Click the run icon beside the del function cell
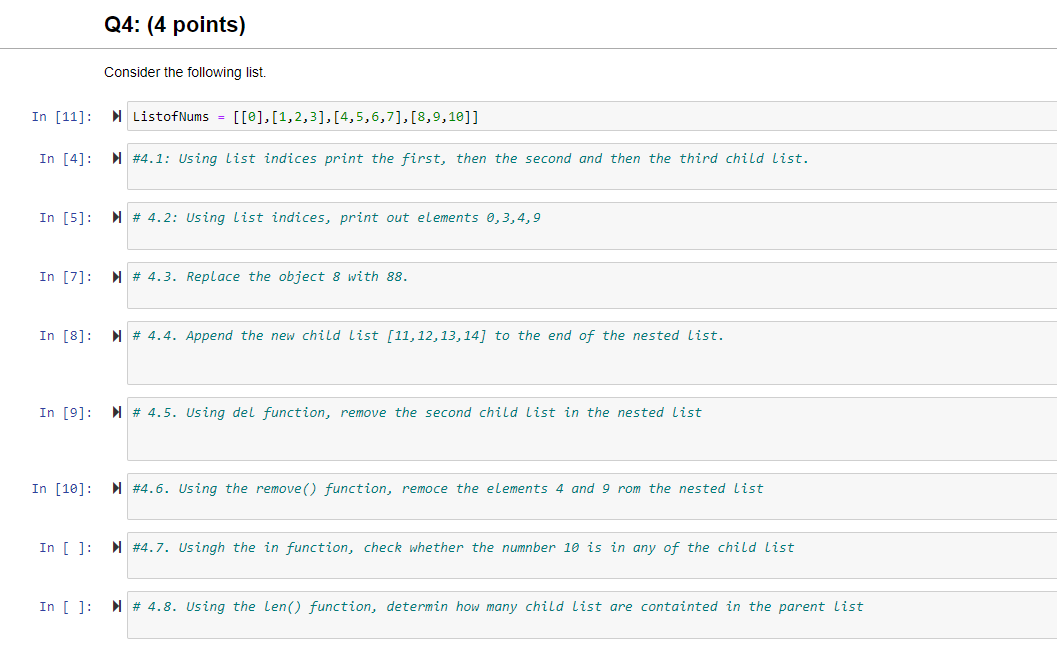 (x=117, y=412)
